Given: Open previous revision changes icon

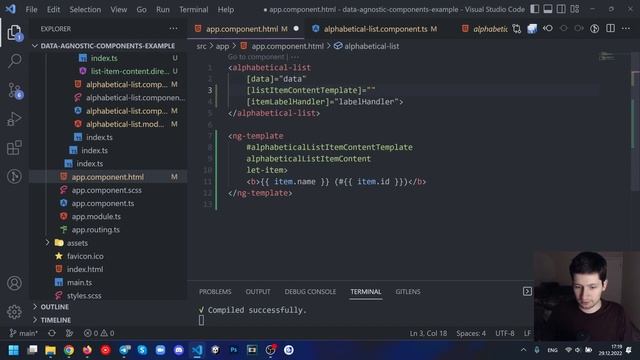Looking at the screenshot, I should pos(548,29).
